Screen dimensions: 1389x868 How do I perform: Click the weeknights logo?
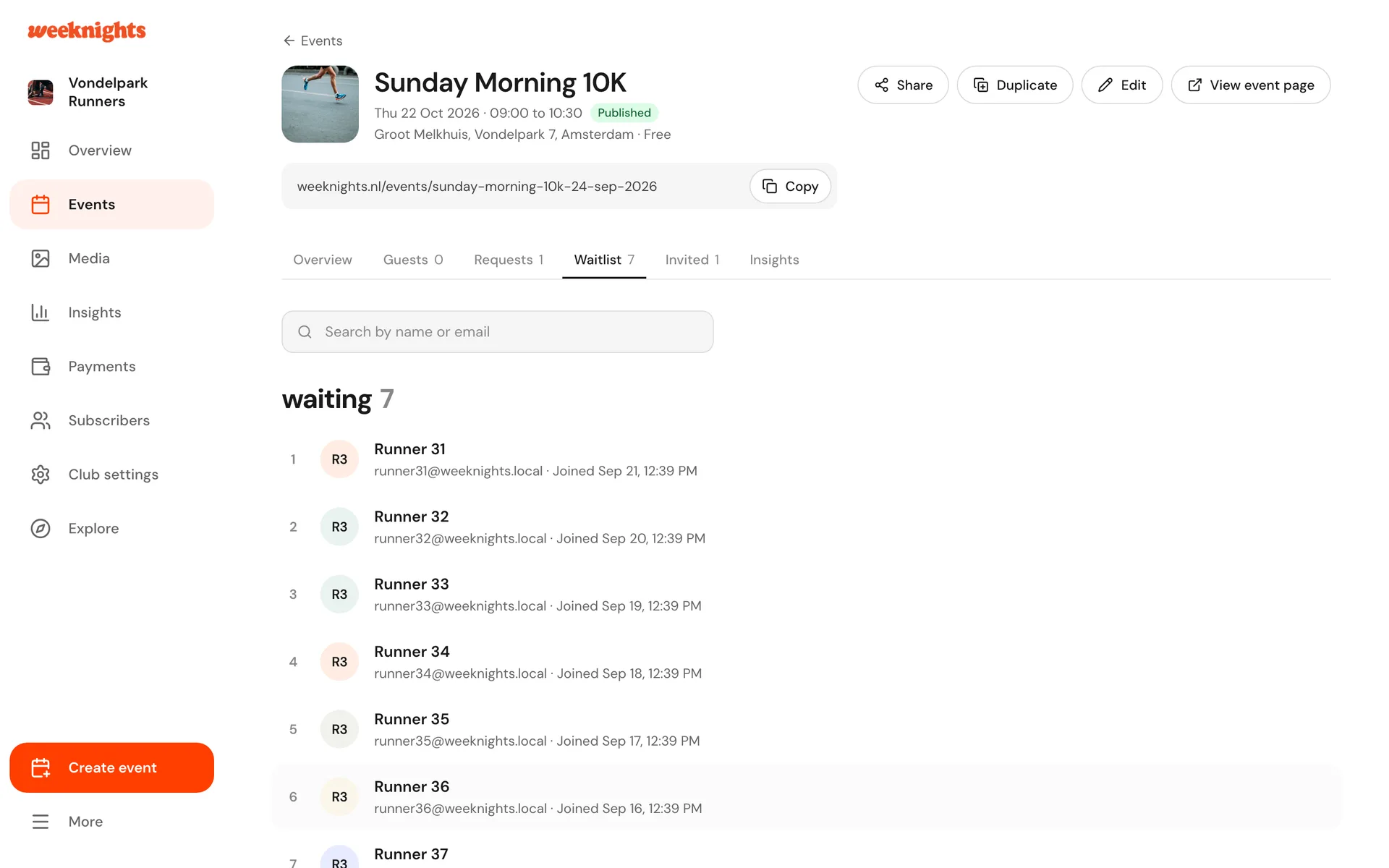tap(87, 30)
